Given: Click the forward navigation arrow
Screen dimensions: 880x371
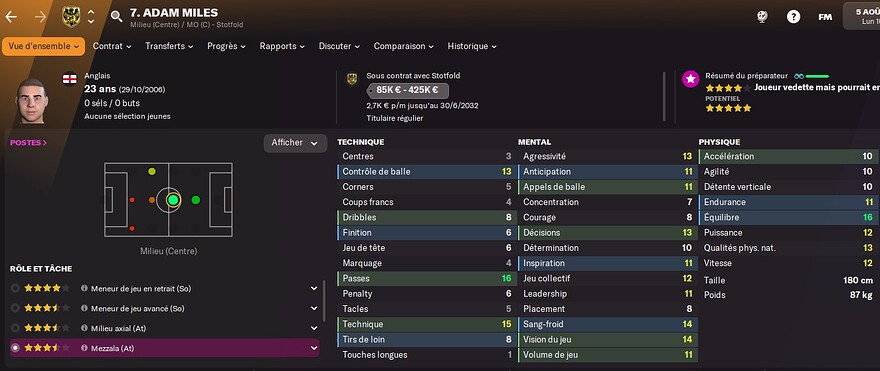Looking at the screenshot, I should click(x=40, y=17).
